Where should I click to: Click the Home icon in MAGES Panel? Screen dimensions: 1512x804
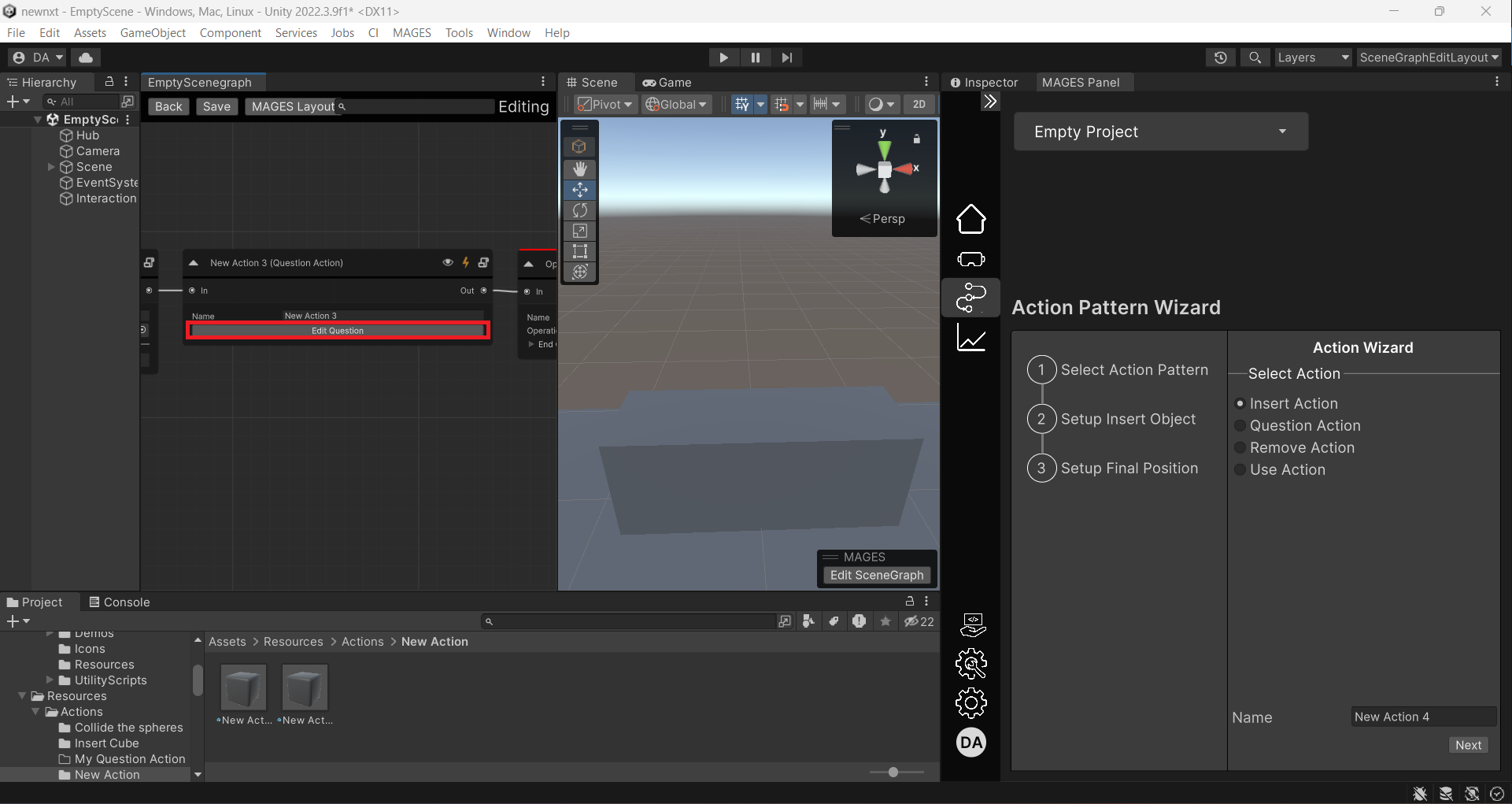(970, 219)
